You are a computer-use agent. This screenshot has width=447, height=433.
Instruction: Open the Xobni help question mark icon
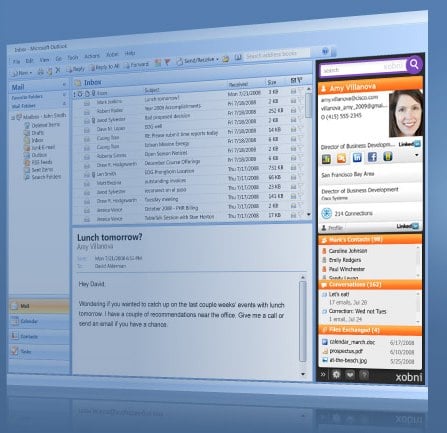point(364,375)
